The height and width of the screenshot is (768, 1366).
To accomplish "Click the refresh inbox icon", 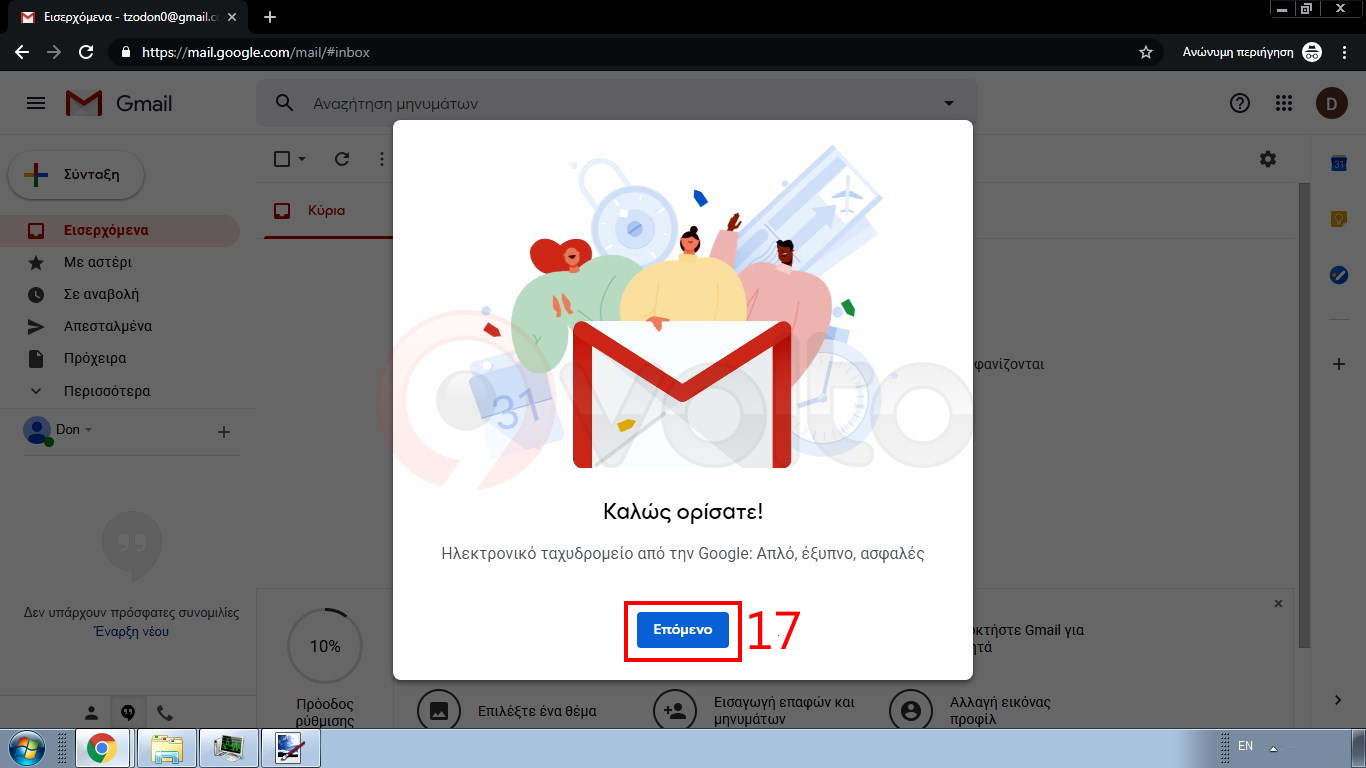I will pos(342,159).
